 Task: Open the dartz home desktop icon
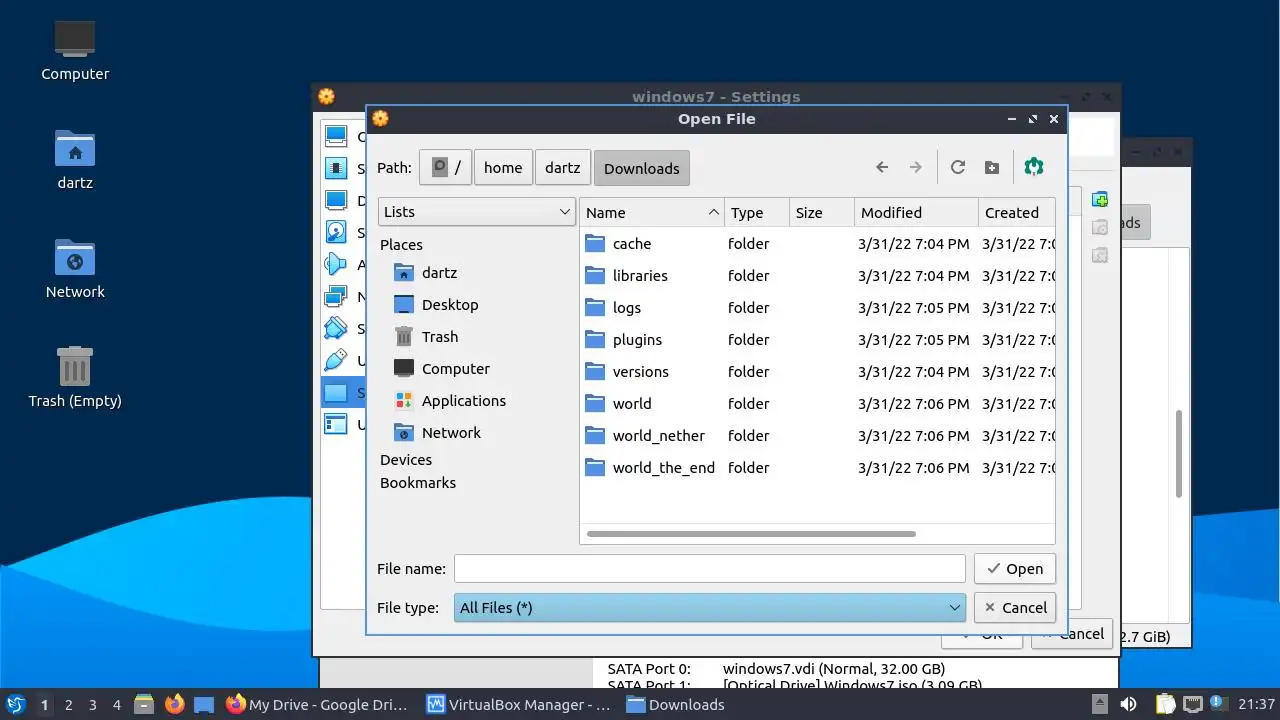pos(75,159)
